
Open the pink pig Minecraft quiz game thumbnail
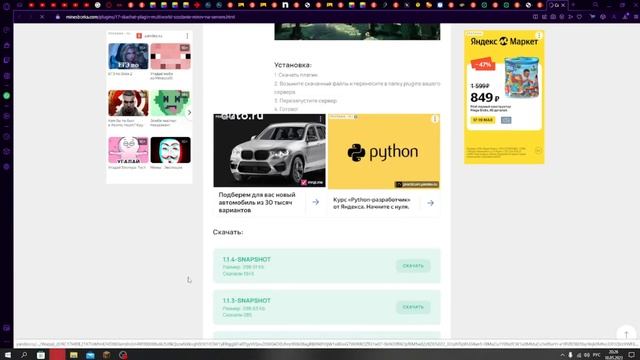[170, 56]
